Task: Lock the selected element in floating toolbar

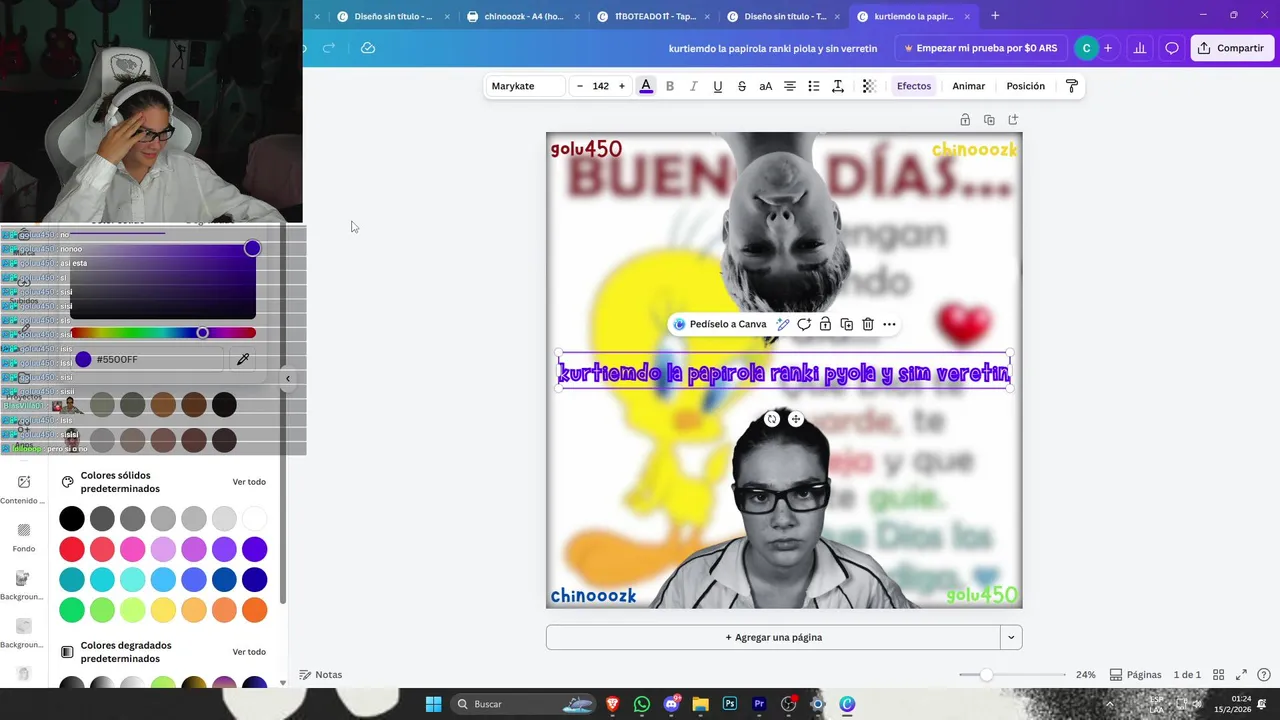Action: [x=825, y=324]
